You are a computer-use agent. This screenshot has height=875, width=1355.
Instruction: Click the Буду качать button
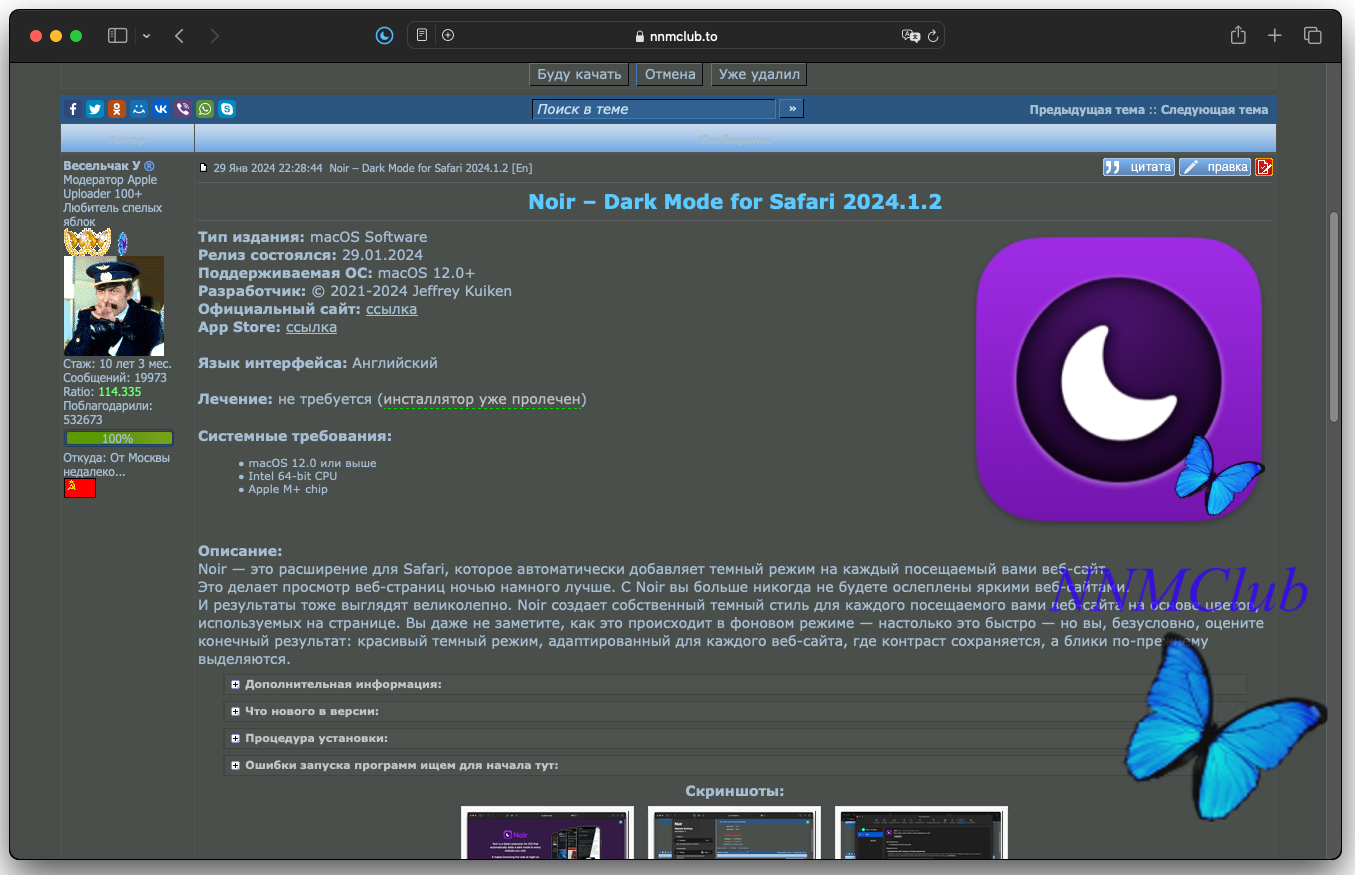tap(580, 74)
